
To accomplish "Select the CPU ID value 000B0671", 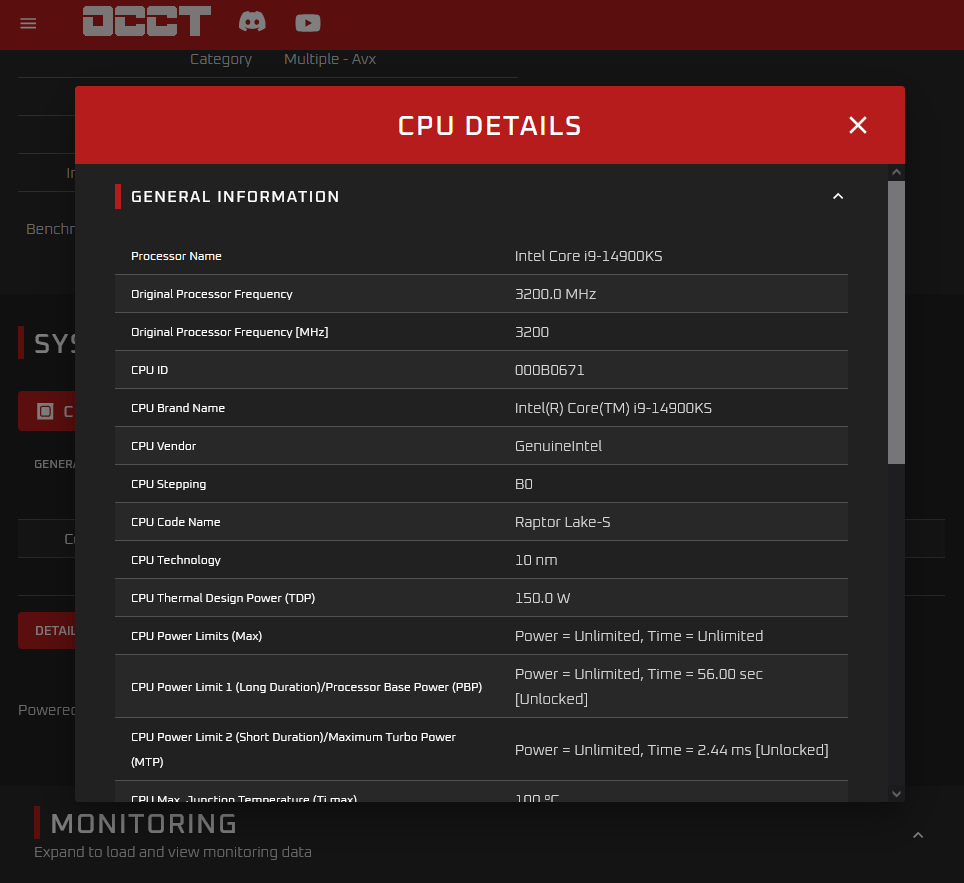I will 550,370.
